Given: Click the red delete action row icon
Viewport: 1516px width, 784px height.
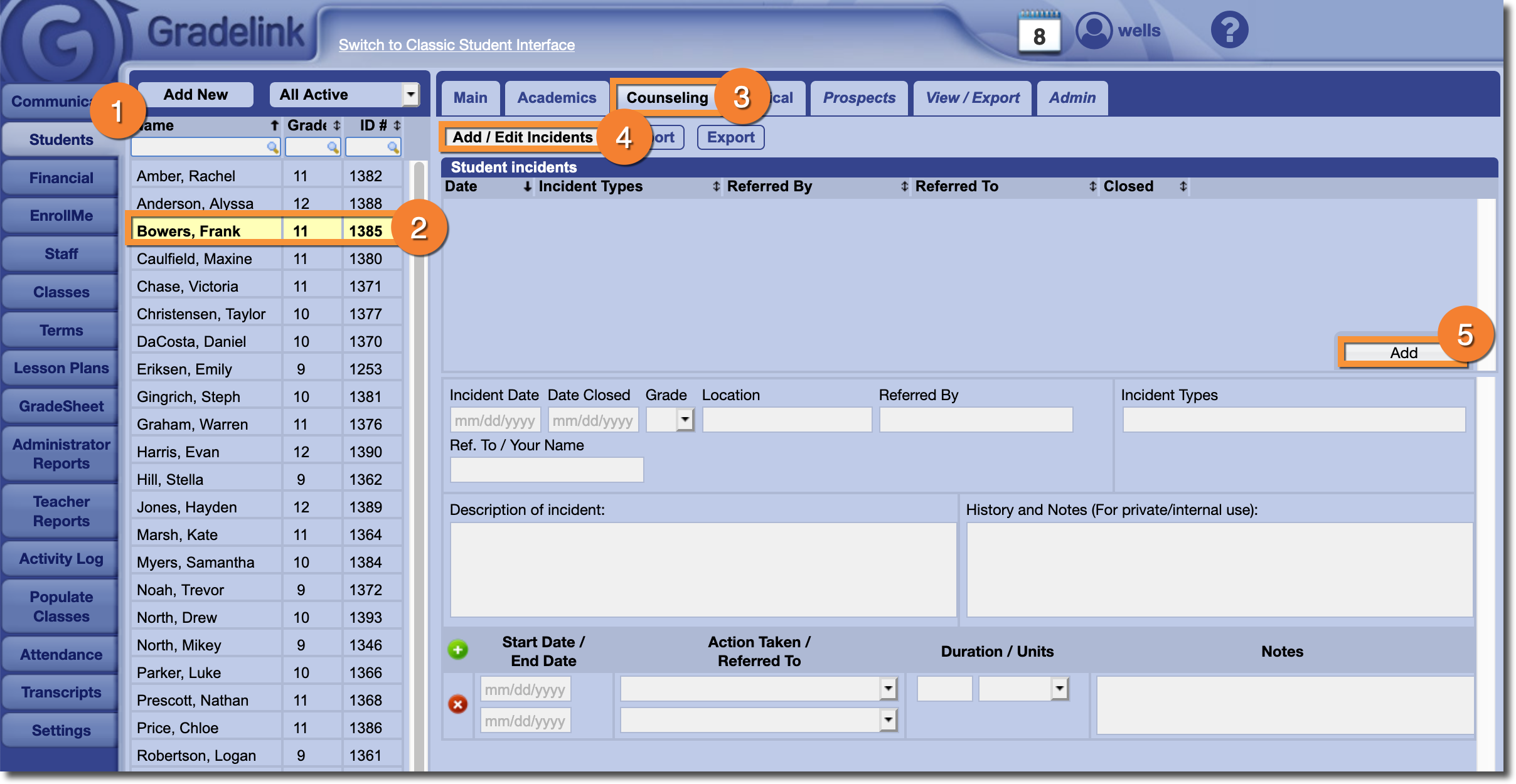Looking at the screenshot, I should coord(457,704).
